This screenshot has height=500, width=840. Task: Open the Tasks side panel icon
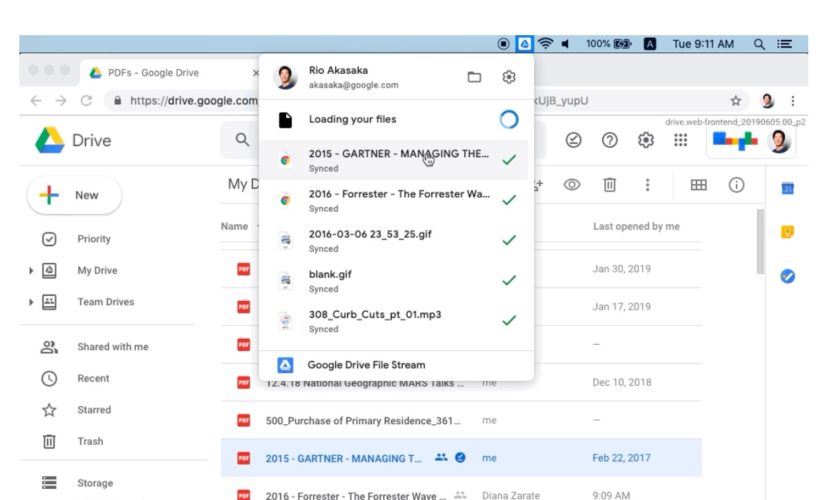(x=788, y=276)
